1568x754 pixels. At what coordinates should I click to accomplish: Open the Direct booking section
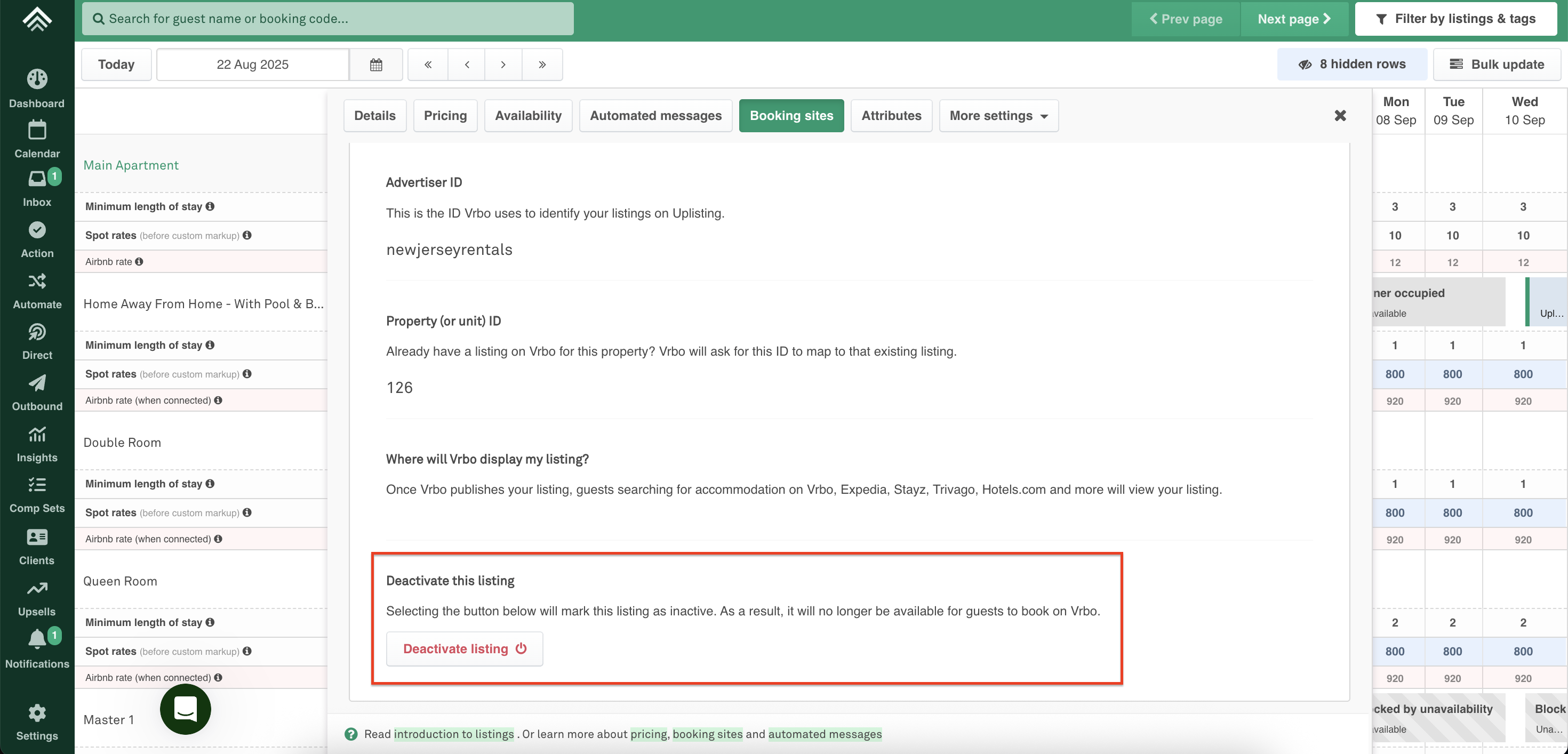coord(37,341)
